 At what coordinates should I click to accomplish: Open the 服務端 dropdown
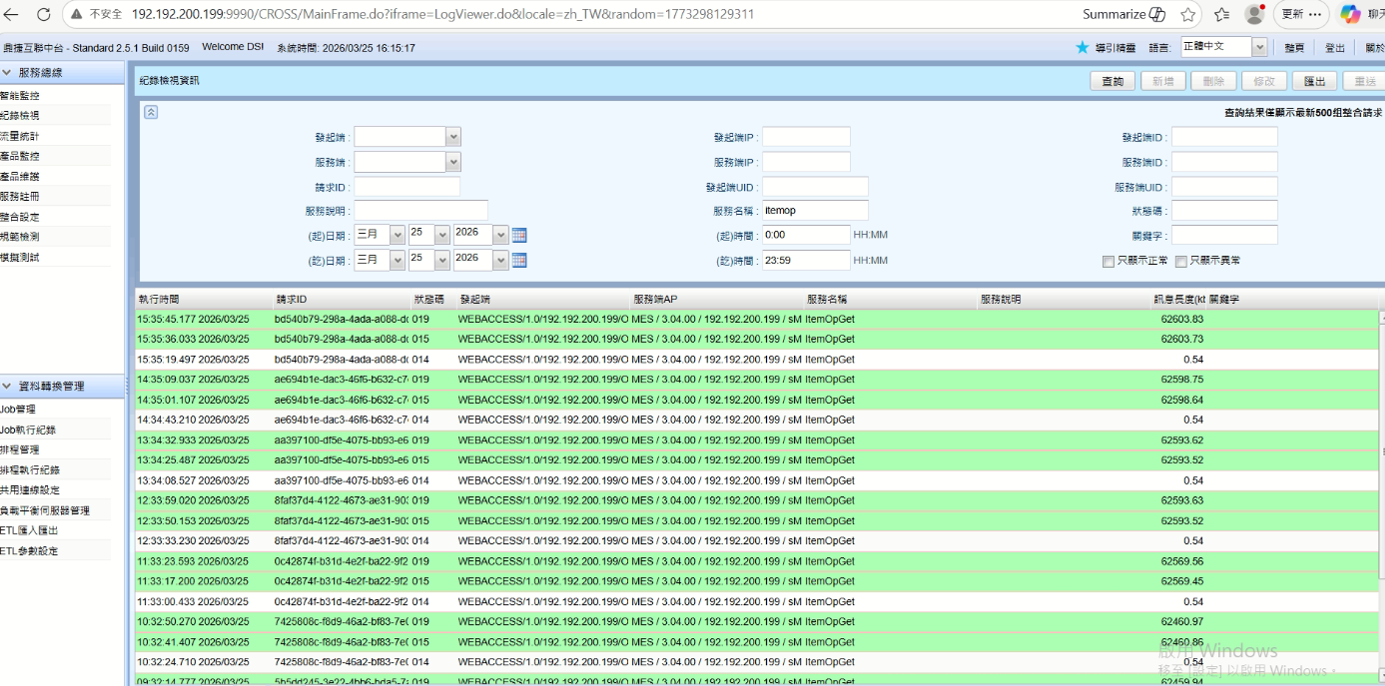pos(453,162)
